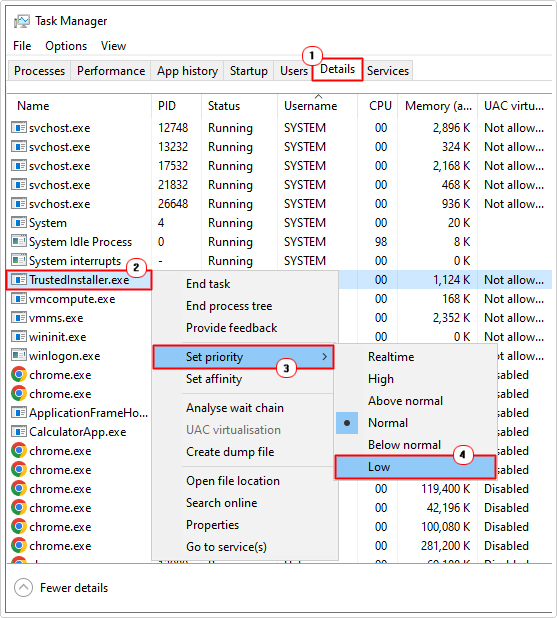Click the wininit.exe process icon
The height and width of the screenshot is (618, 557).
pyautogui.click(x=19, y=336)
